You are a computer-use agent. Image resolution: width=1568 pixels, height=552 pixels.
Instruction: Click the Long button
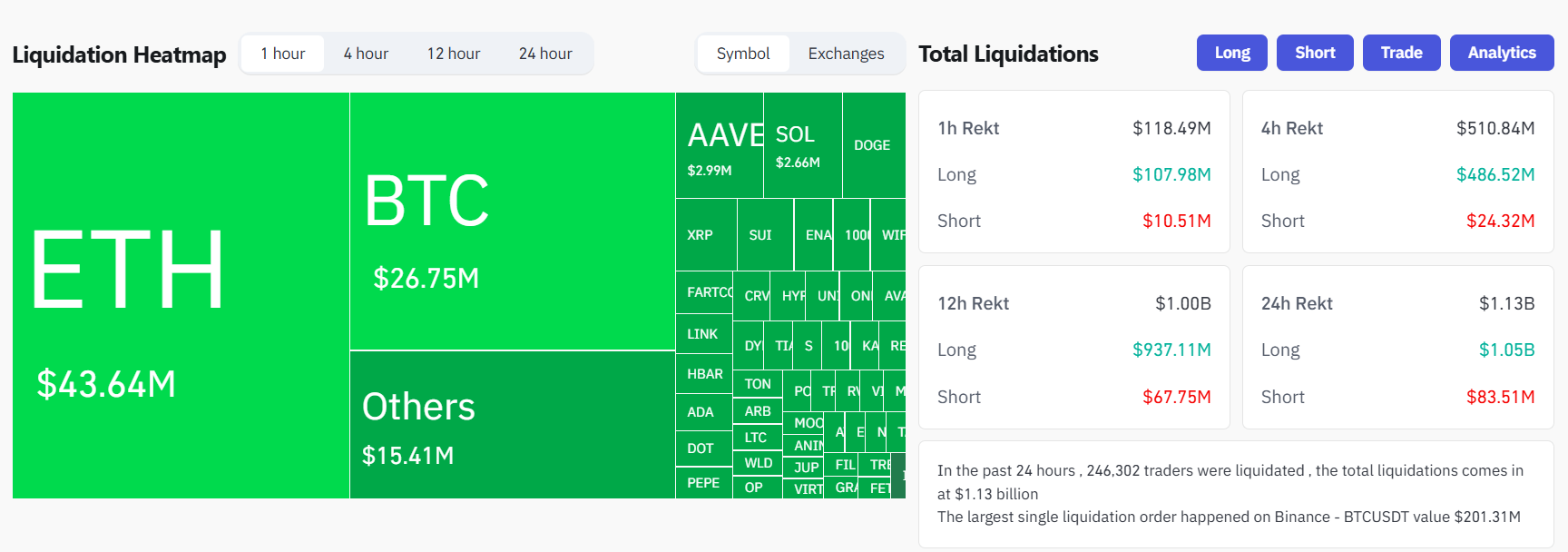pyautogui.click(x=1231, y=53)
